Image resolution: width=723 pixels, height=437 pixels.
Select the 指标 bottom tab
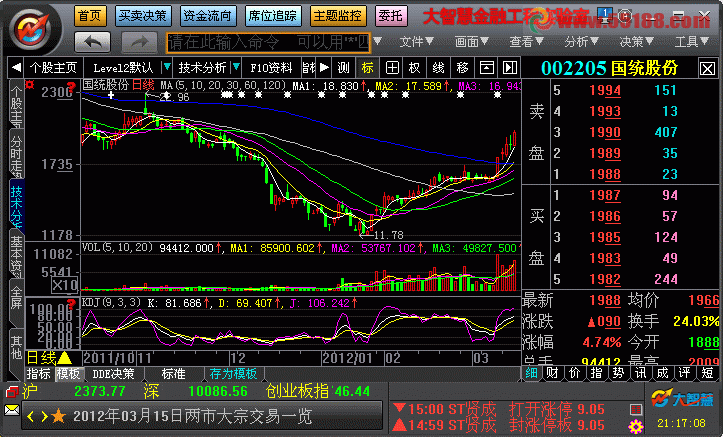(39, 374)
